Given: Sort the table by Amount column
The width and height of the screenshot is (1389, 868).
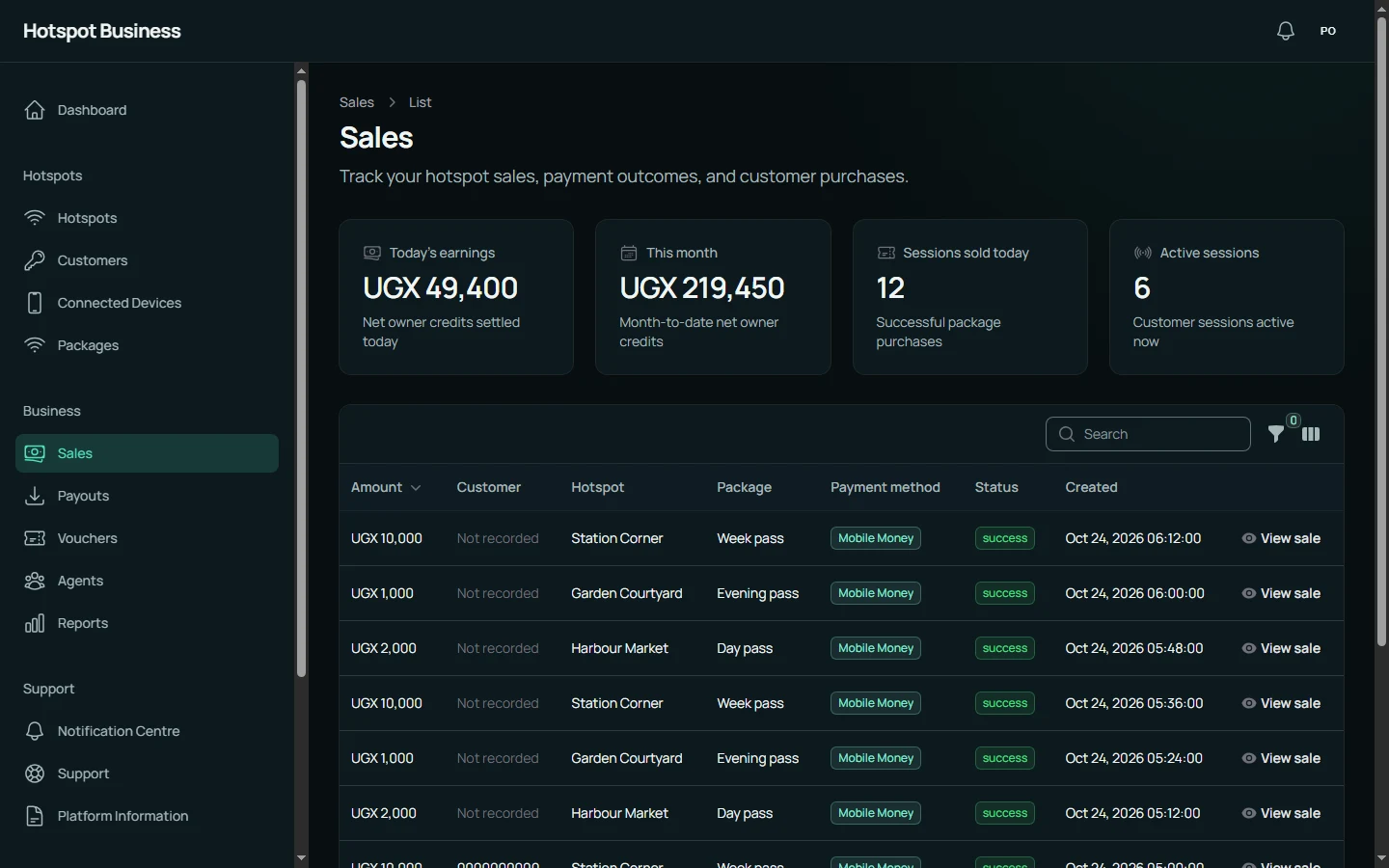Looking at the screenshot, I should pos(386,487).
